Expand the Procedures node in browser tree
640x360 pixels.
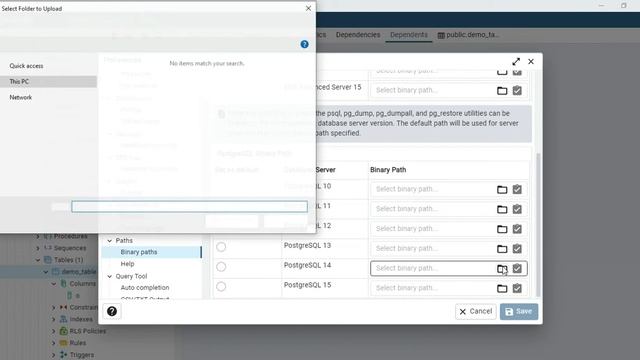pyautogui.click(x=38, y=236)
